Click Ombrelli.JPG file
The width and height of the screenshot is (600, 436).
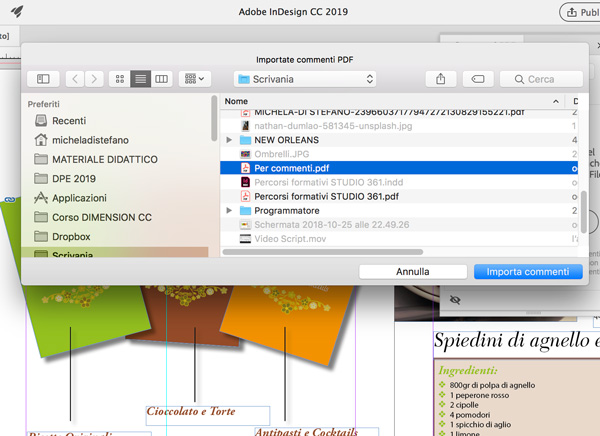click(x=399, y=154)
